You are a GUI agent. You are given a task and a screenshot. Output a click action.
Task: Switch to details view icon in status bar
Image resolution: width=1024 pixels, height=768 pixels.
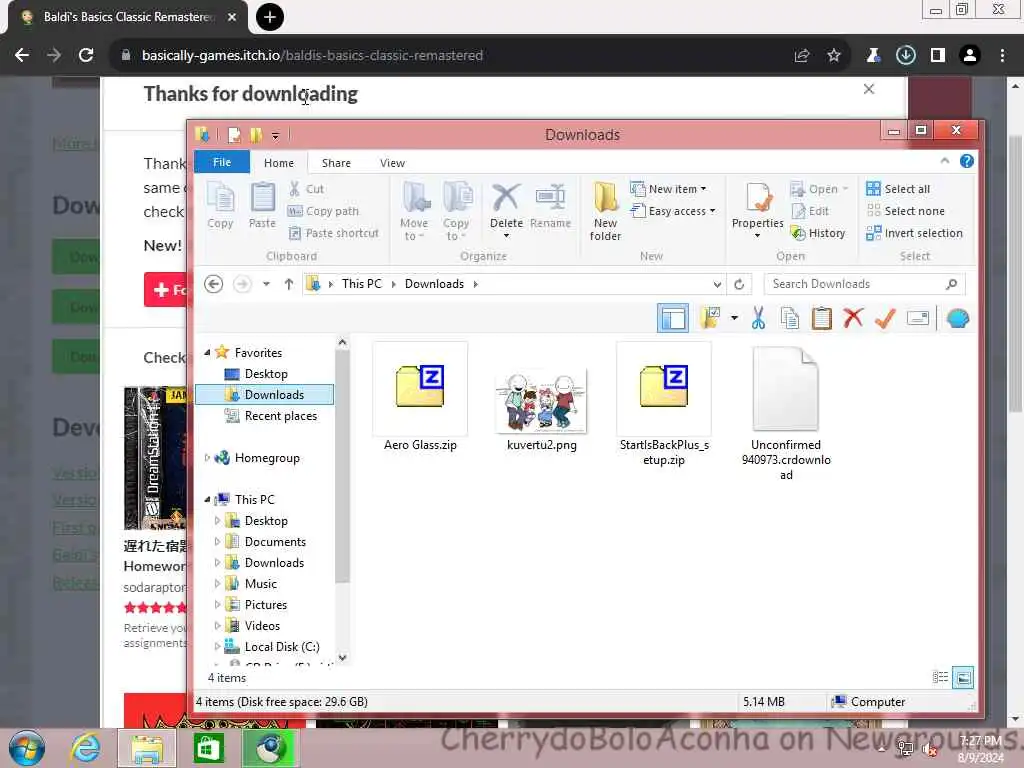click(940, 677)
